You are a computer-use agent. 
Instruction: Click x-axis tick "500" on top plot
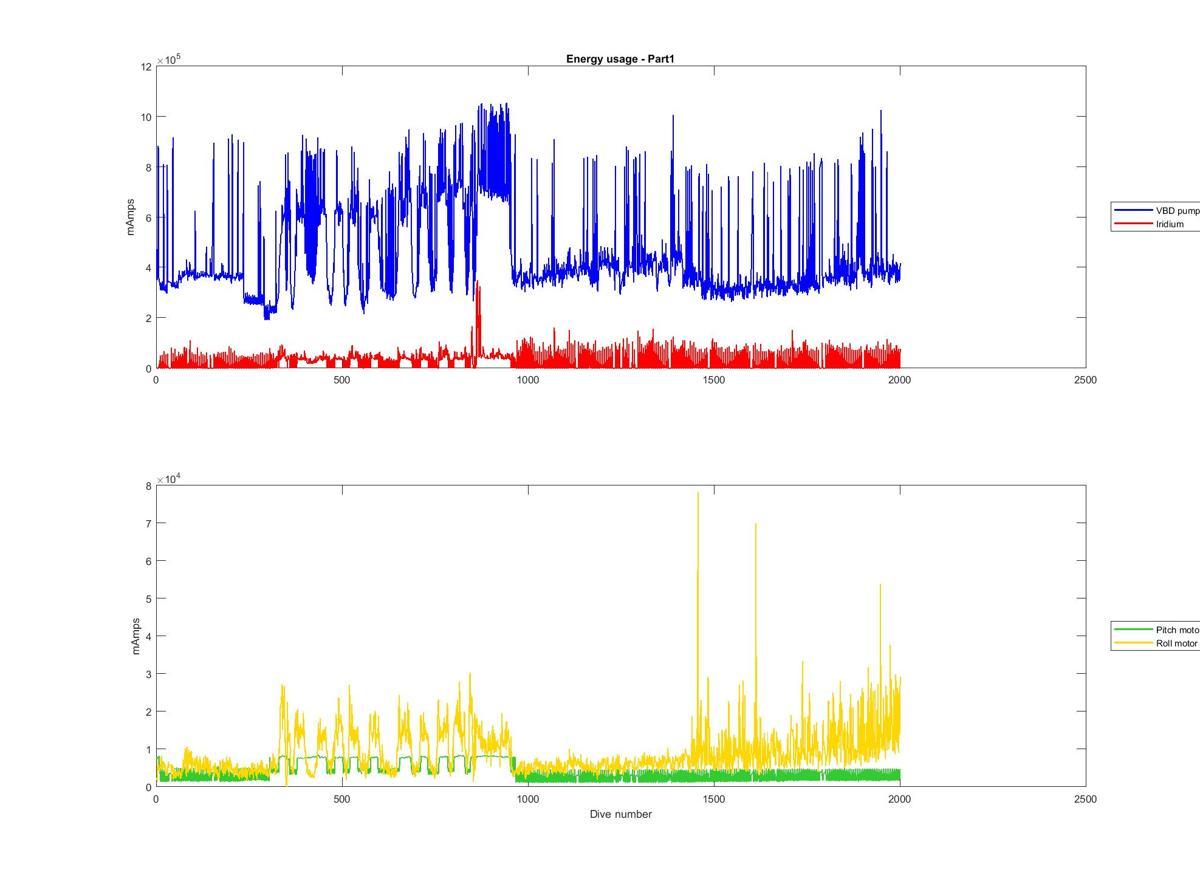pyautogui.click(x=342, y=380)
